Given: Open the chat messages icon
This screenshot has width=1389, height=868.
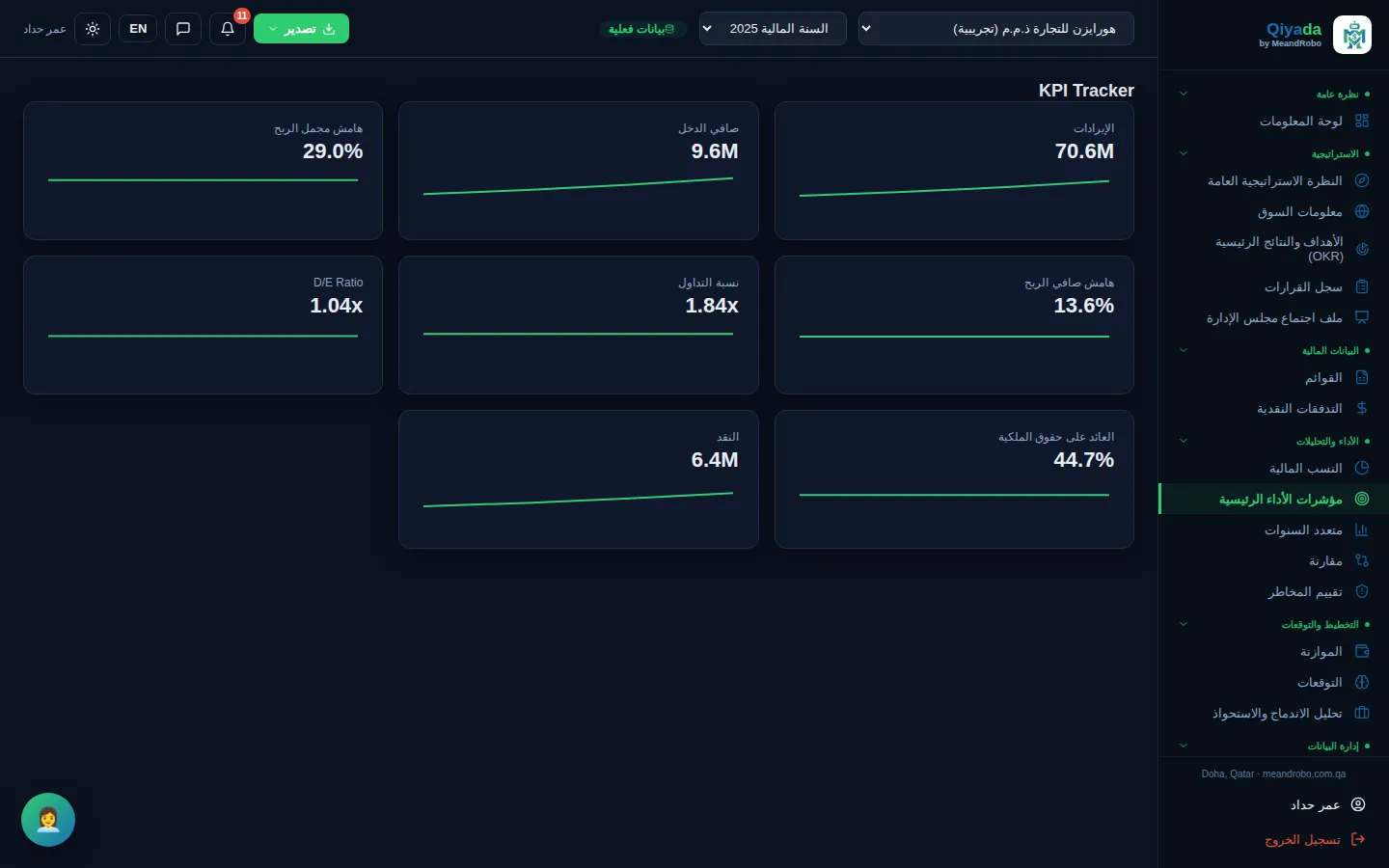Looking at the screenshot, I should coord(183,29).
